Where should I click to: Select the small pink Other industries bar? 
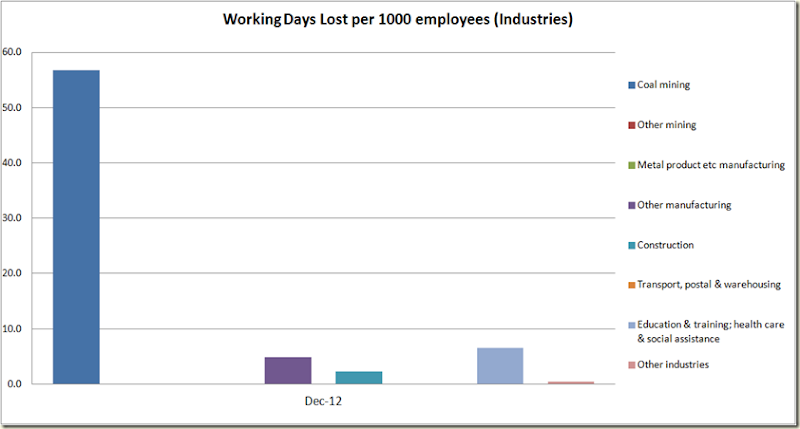click(571, 383)
